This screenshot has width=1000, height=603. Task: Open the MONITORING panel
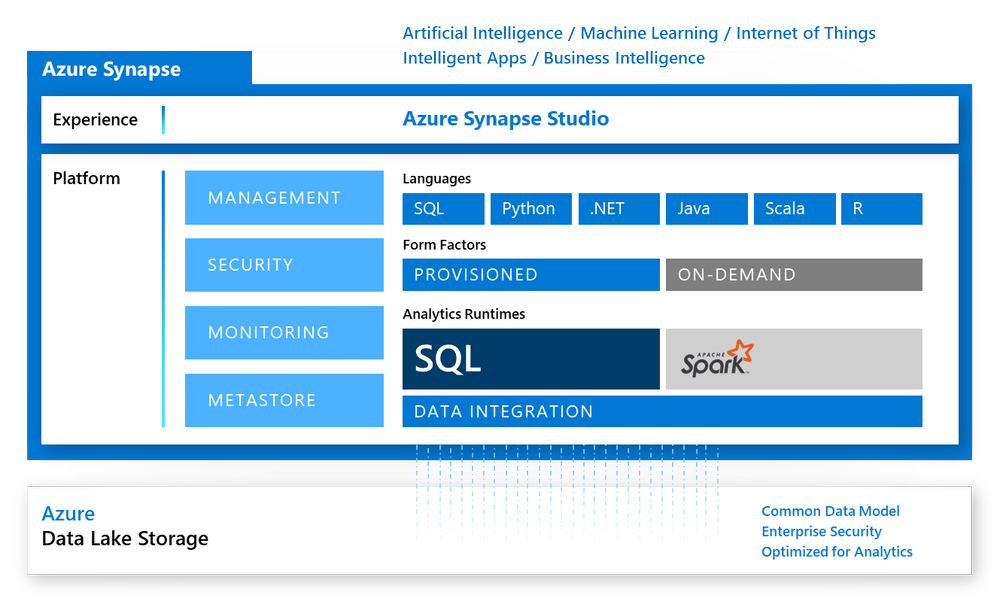tap(284, 332)
